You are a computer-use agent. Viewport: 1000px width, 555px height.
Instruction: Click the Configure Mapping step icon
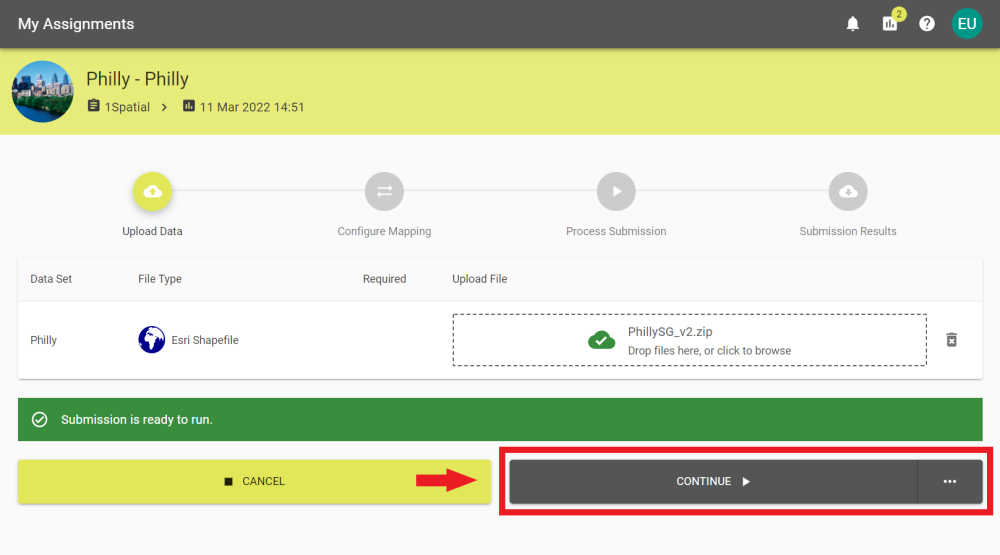pos(384,191)
